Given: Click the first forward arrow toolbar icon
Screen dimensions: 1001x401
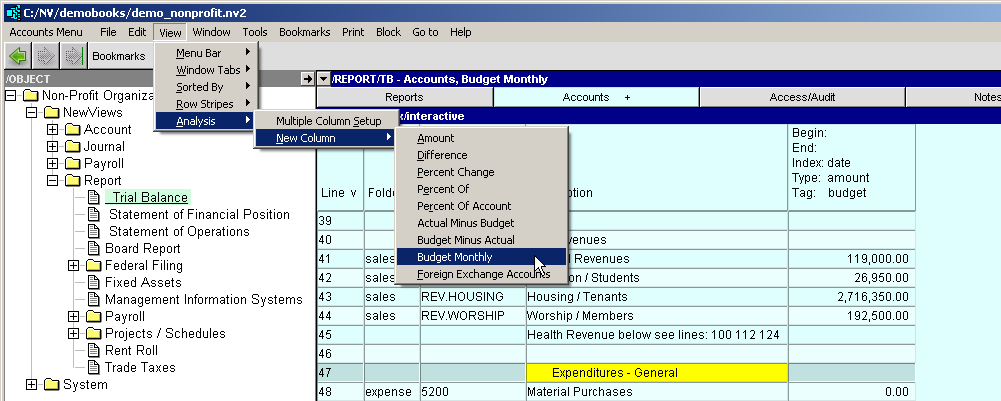Looking at the screenshot, I should click(x=46, y=56).
